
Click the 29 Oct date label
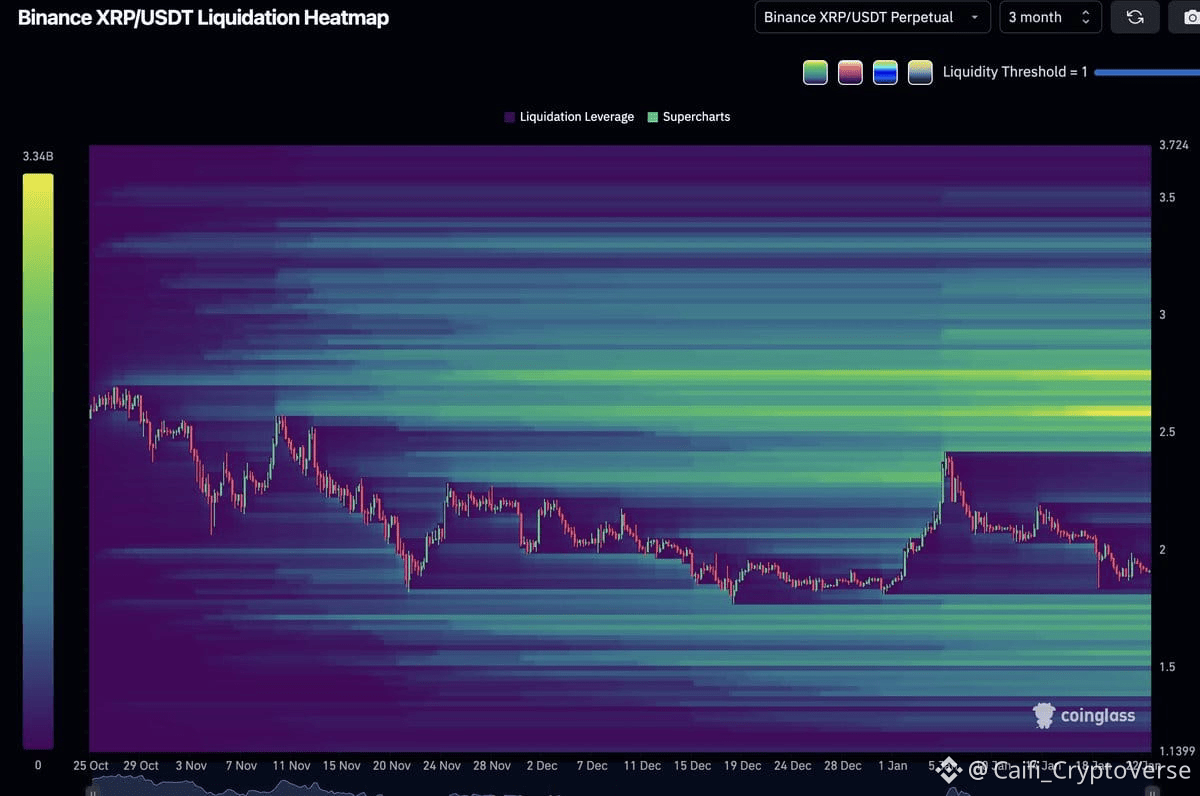tap(141, 765)
